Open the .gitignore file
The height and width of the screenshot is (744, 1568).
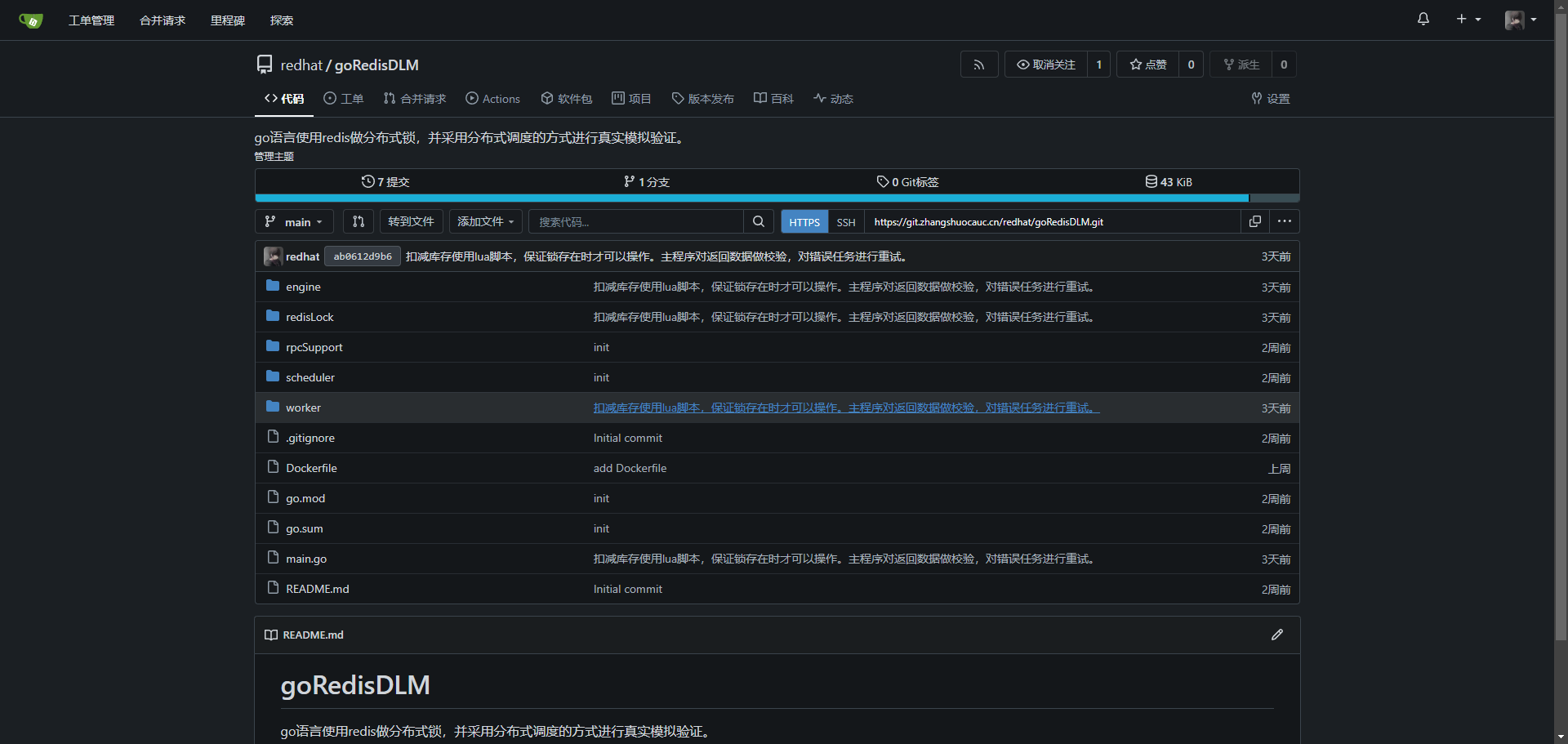click(310, 438)
